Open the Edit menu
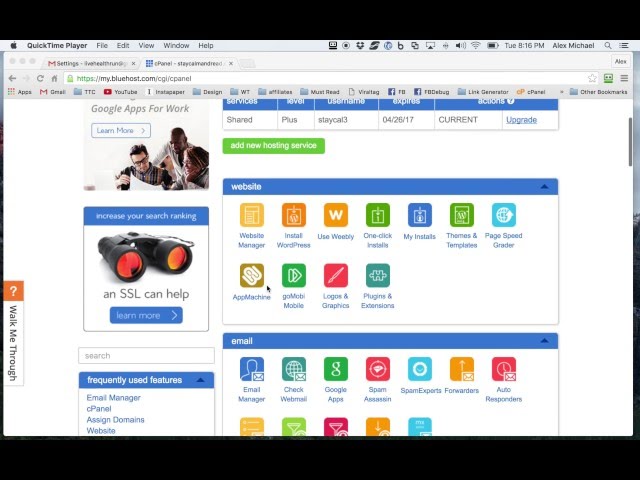The image size is (640, 480). point(123,46)
